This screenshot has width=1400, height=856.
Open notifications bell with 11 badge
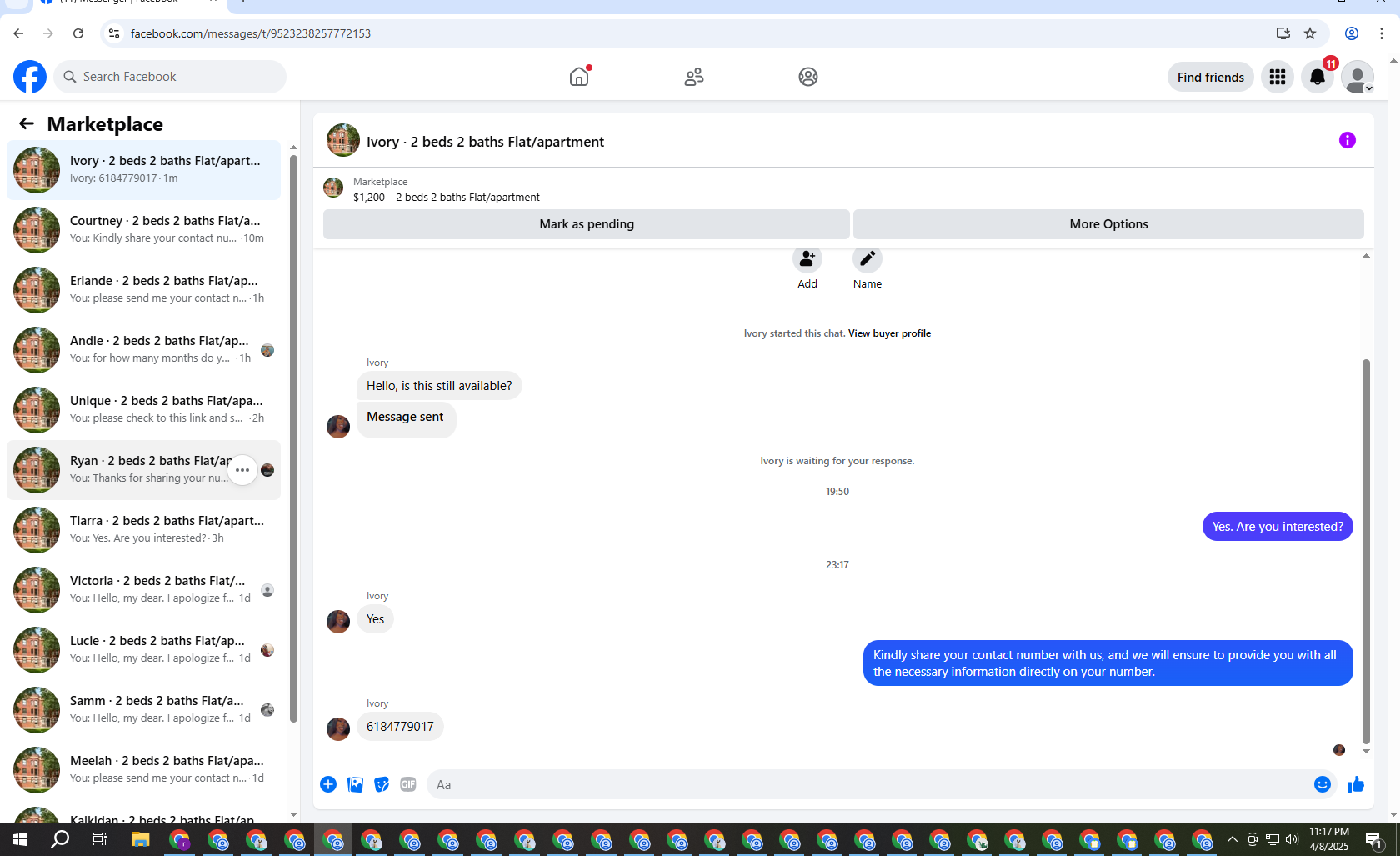[x=1317, y=77]
